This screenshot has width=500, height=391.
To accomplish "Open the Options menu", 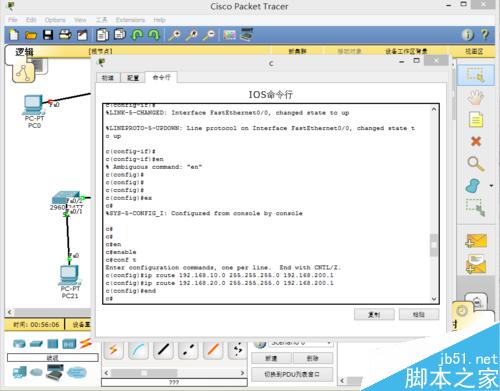I will pyautogui.click(x=55, y=20).
